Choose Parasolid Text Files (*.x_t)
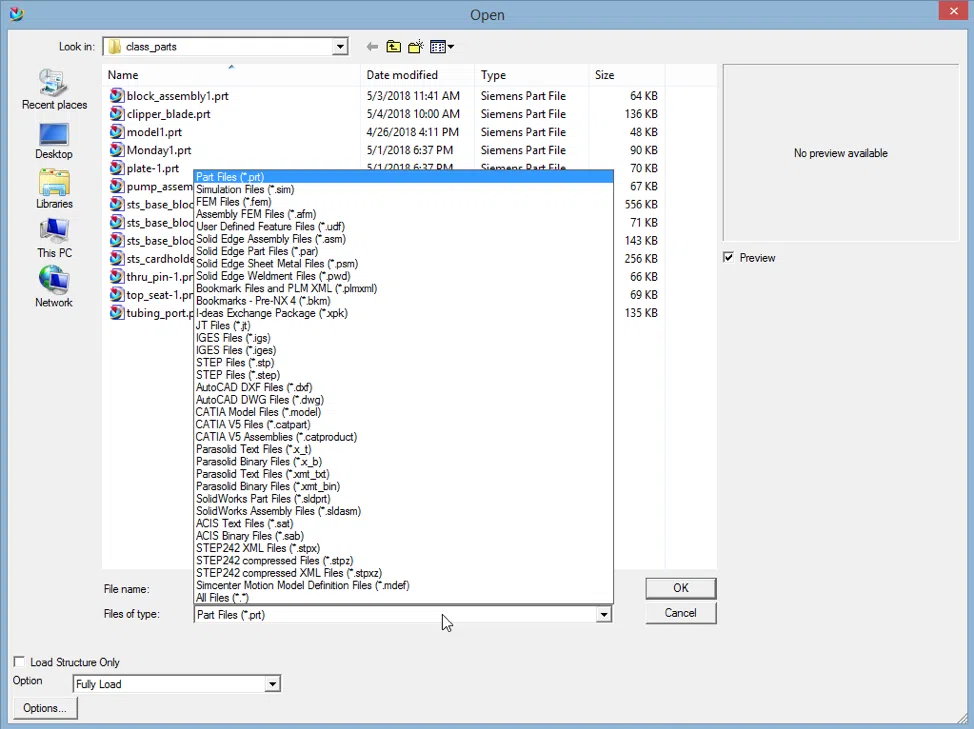The height and width of the screenshot is (729, 974). [x=404, y=449]
